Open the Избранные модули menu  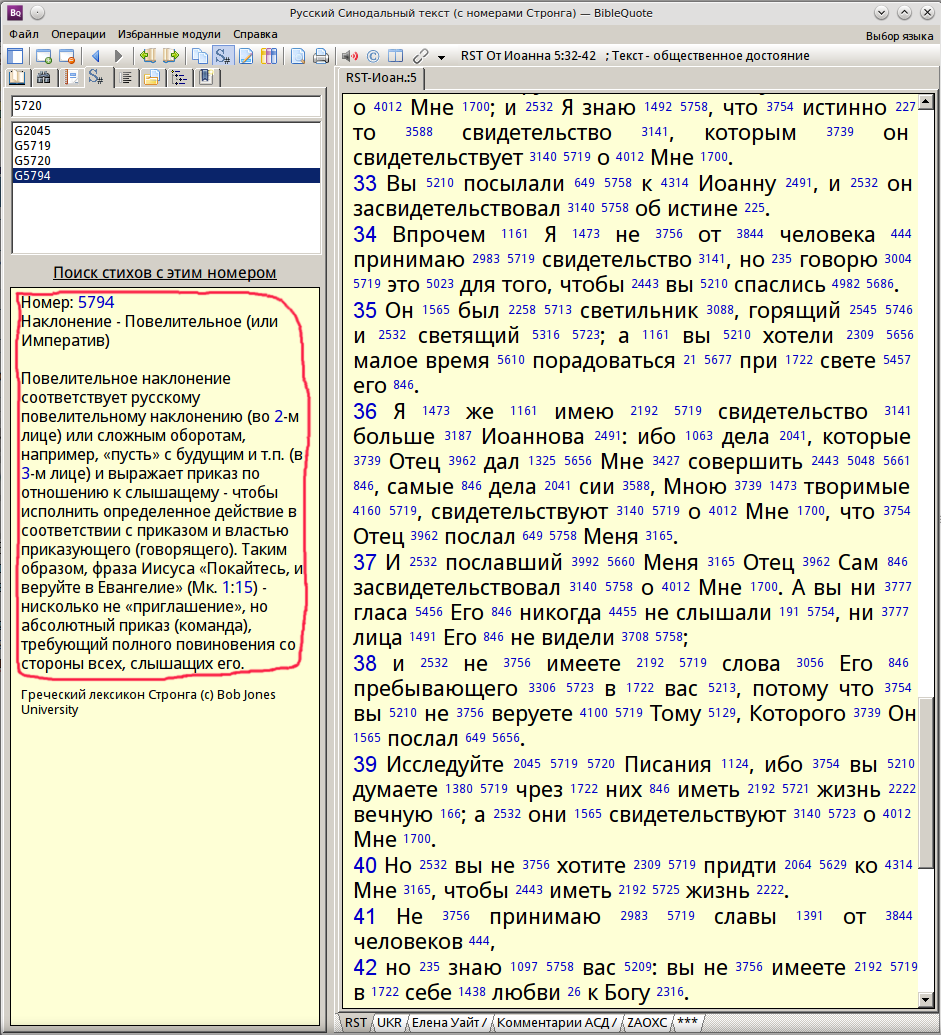click(x=169, y=34)
